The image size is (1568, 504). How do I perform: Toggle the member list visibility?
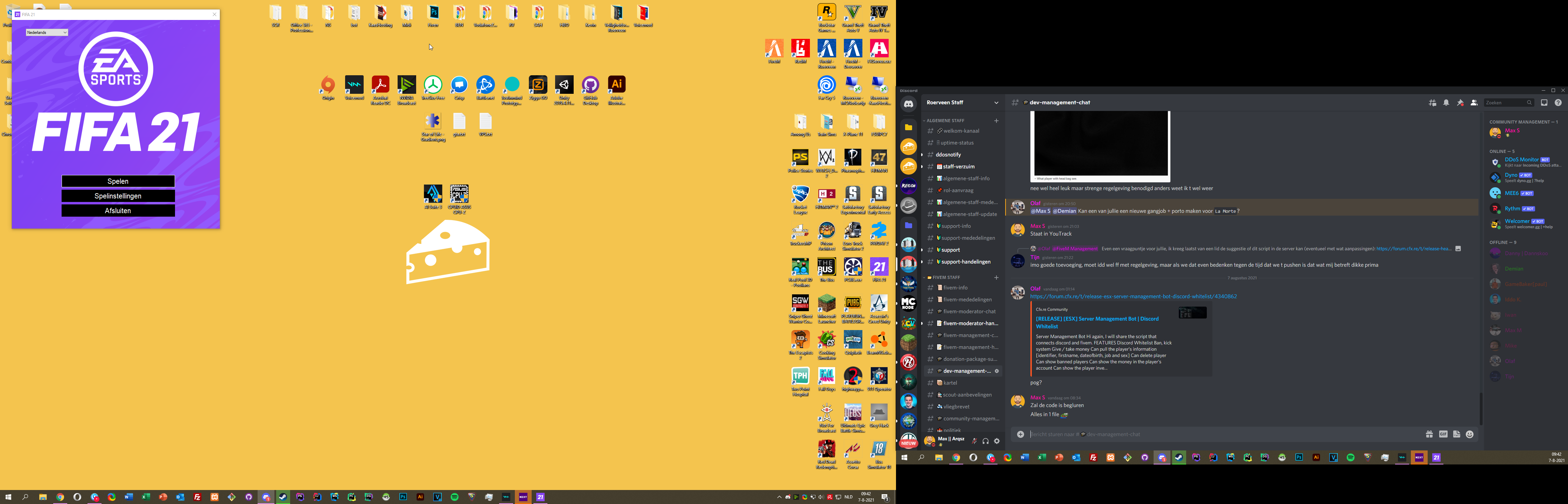click(x=1473, y=103)
